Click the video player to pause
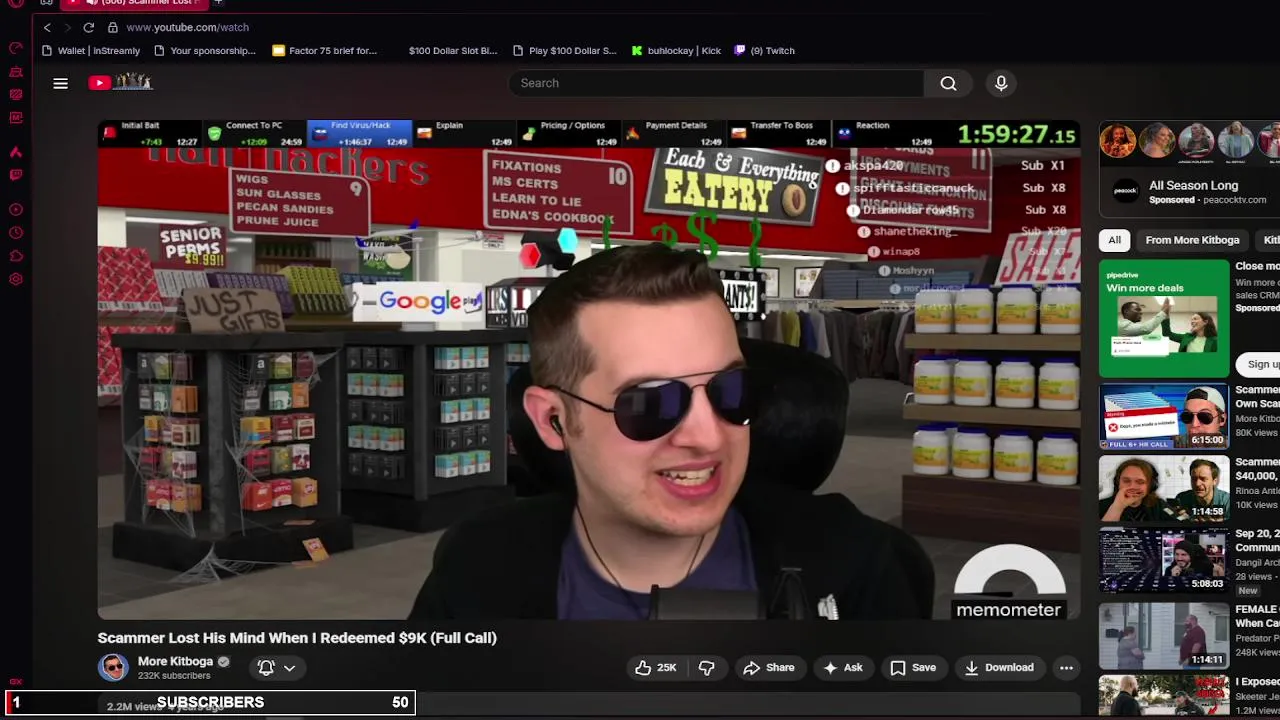Viewport: 1280px width, 720px height. (588, 370)
